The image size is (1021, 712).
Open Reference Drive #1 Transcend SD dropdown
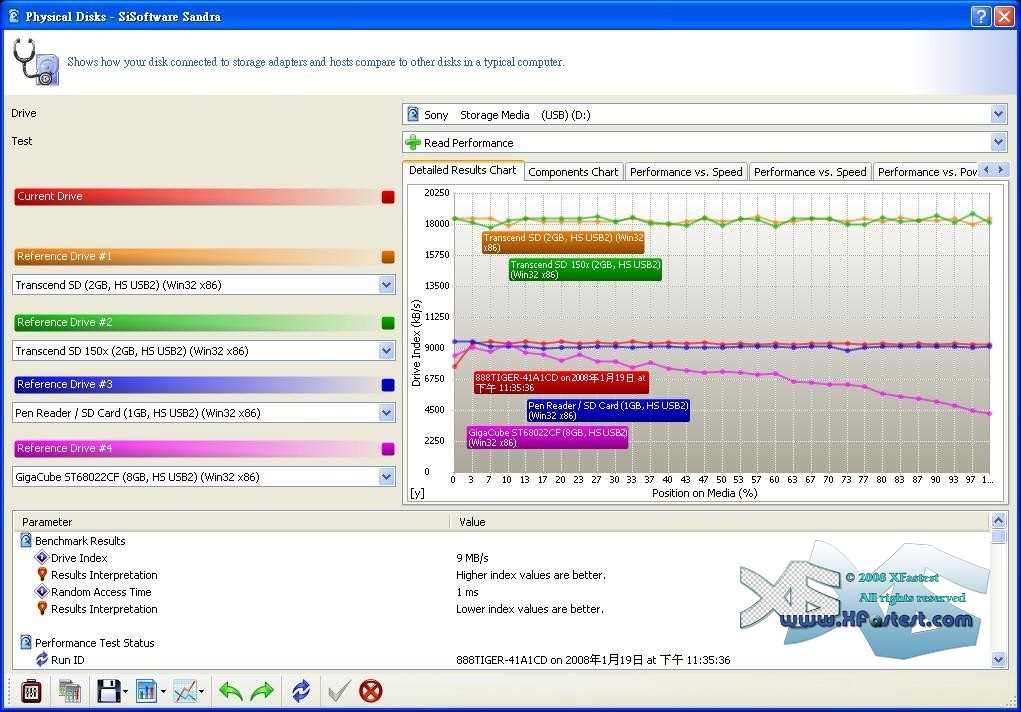(387, 285)
